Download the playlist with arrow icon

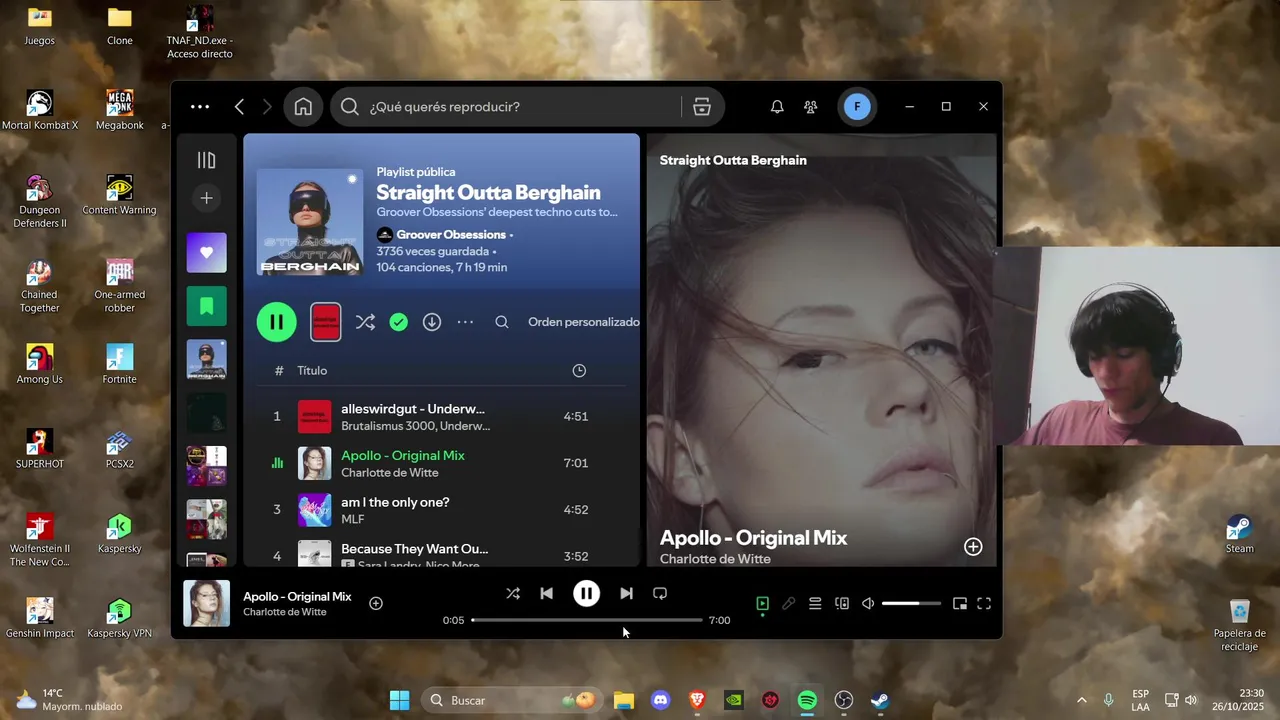[432, 322]
